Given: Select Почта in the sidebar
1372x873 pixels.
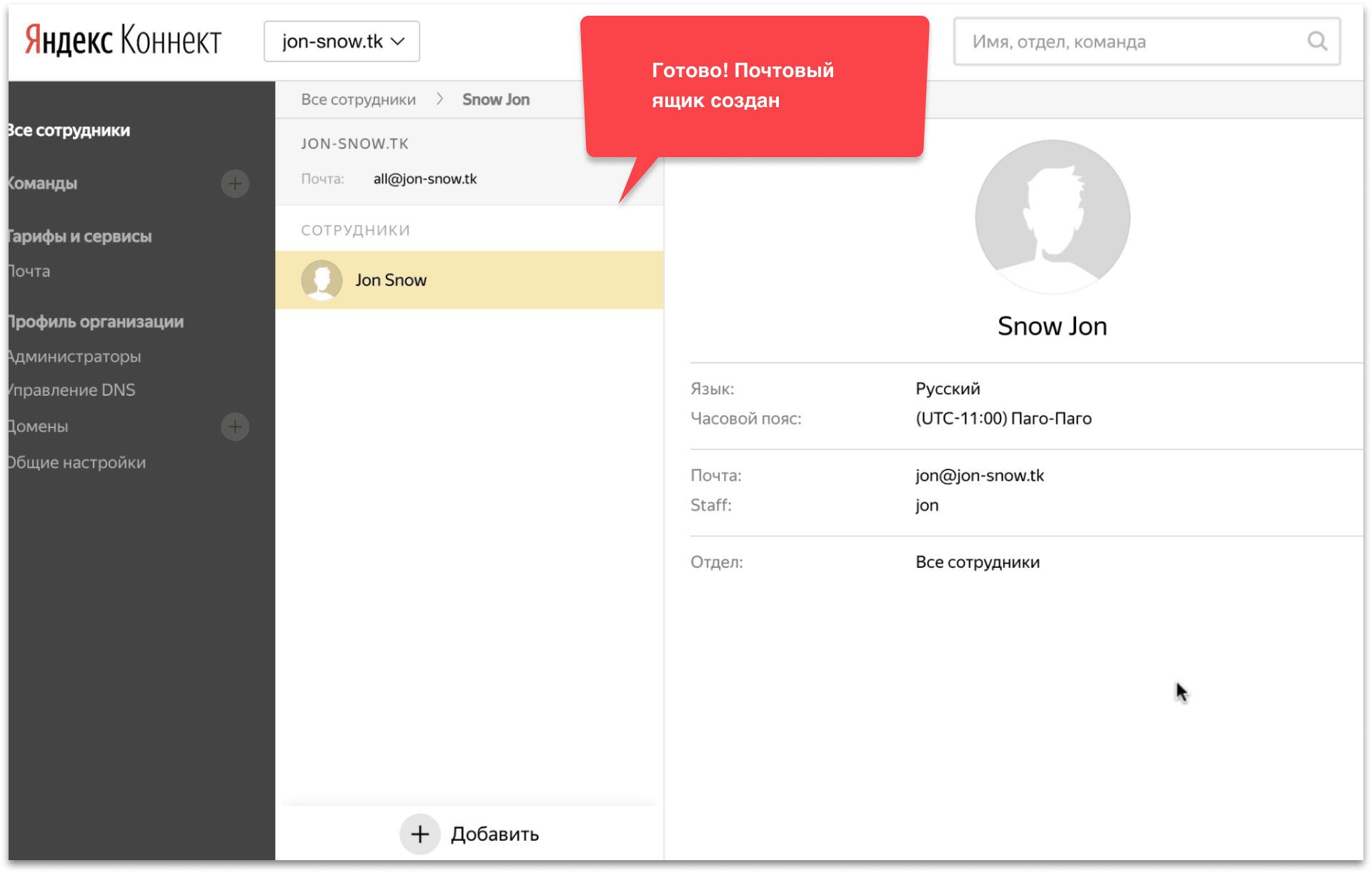Looking at the screenshot, I should [30, 271].
